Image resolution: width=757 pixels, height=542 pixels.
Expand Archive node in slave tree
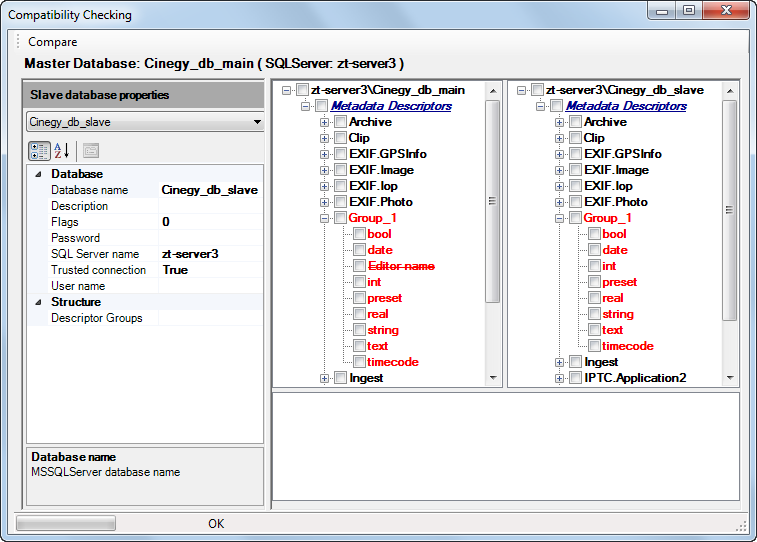pyautogui.click(x=559, y=122)
